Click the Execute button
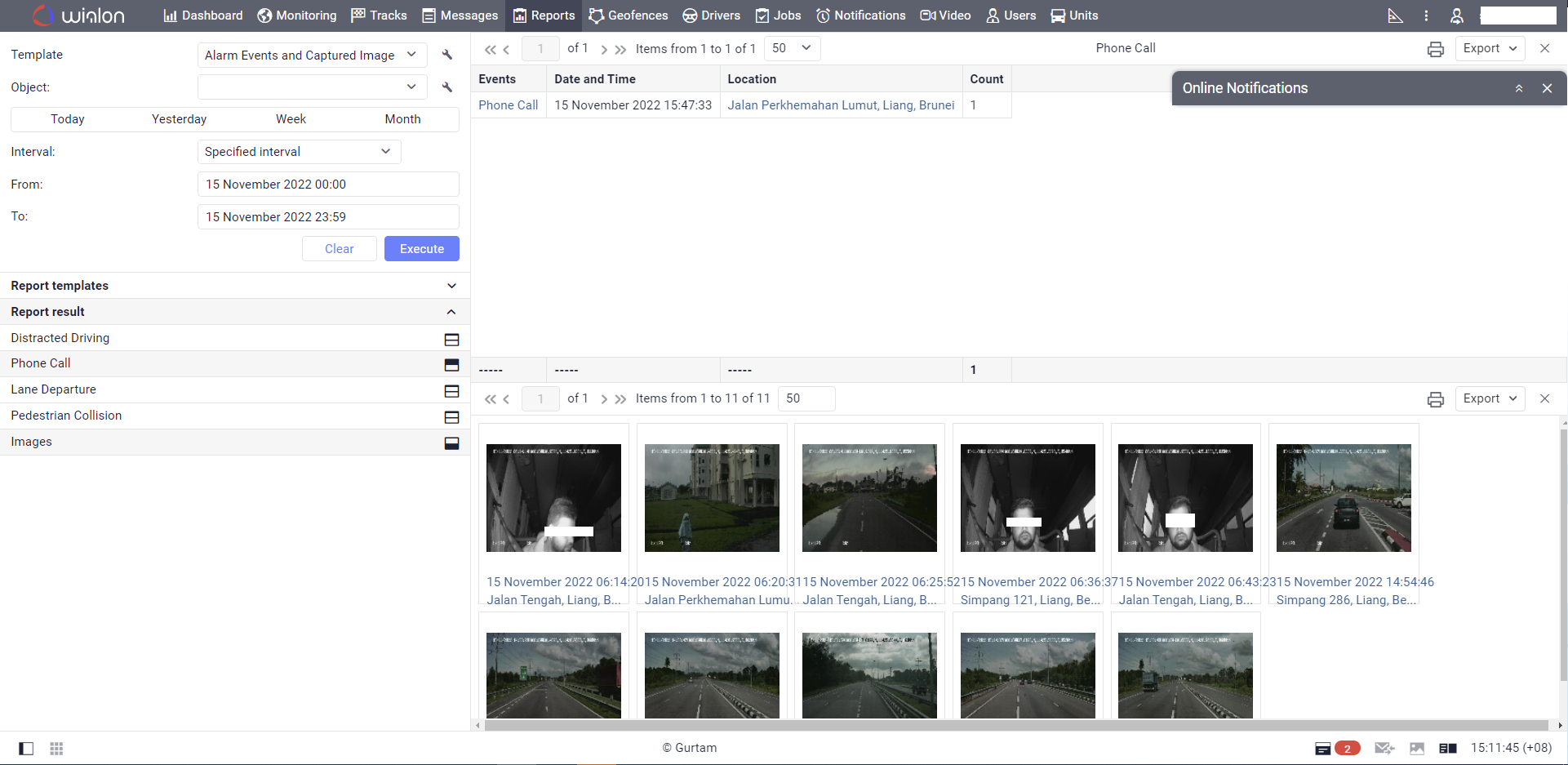Image resolution: width=1568 pixels, height=765 pixels. [421, 249]
